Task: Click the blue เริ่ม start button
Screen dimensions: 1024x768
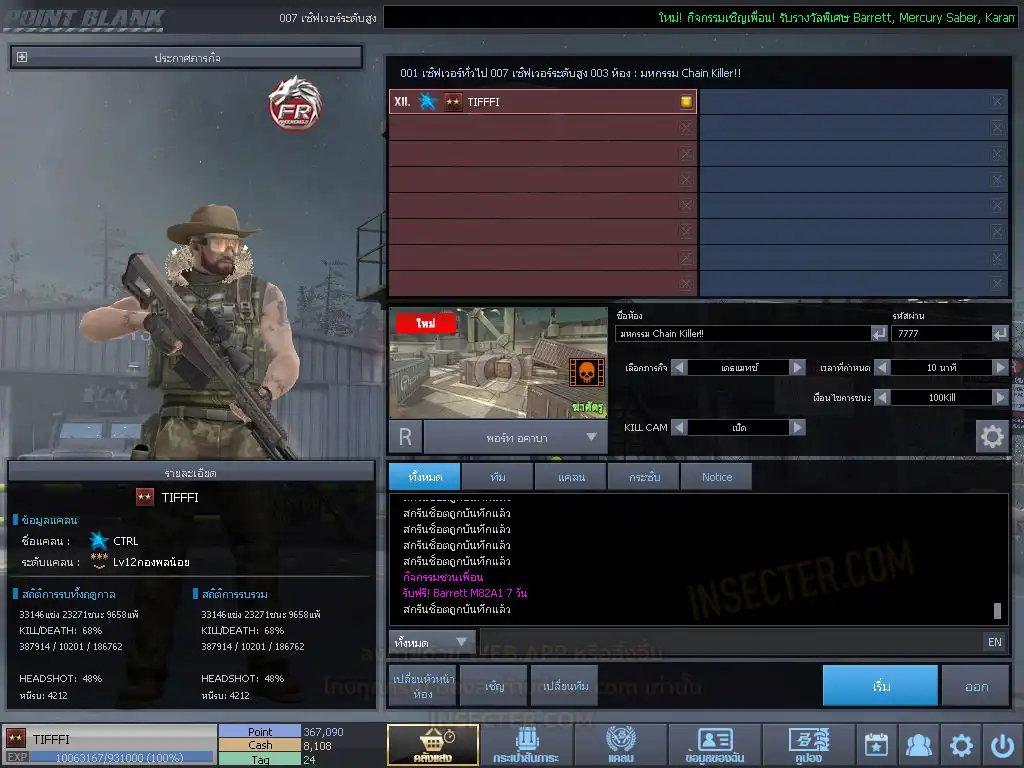Action: 880,686
